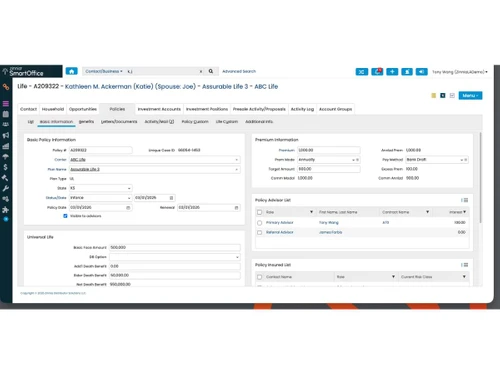The width and height of the screenshot is (500, 375).
Task: Click the checklist icon beside Menu button
Action: coord(452,96)
